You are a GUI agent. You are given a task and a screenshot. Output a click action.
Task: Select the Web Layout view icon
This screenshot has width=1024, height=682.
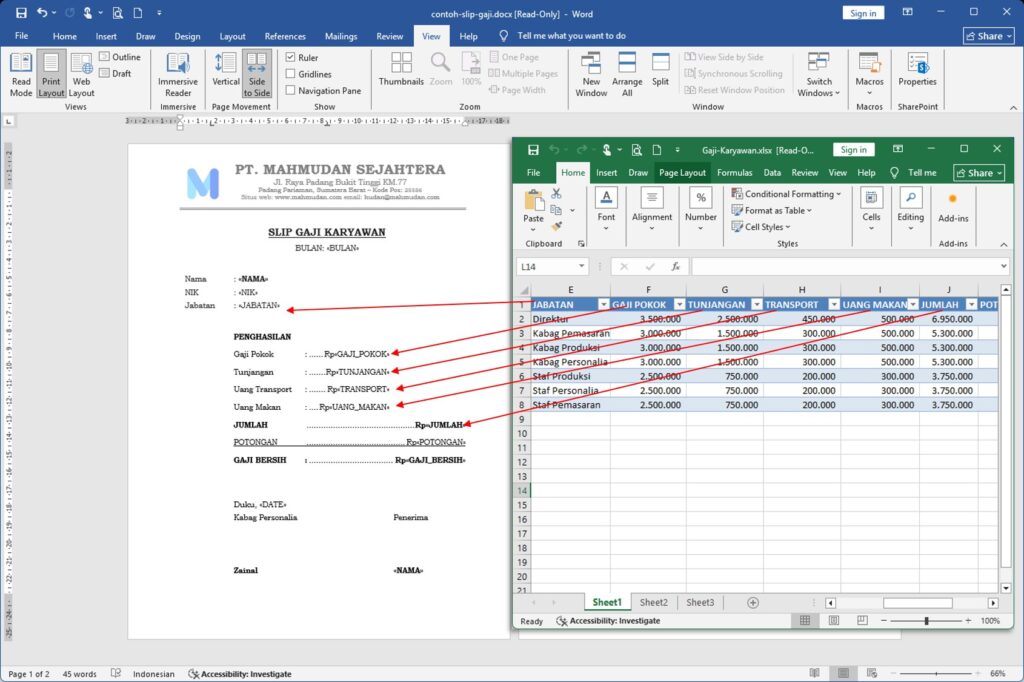[x=81, y=74]
